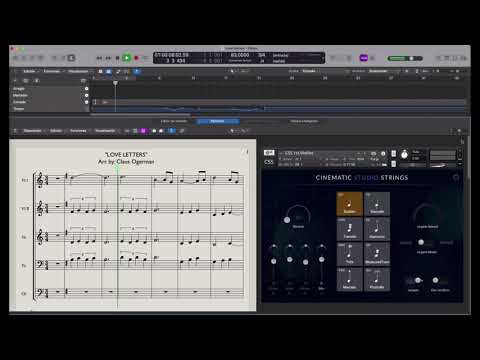Click the Rewind transport button
This screenshot has width=480, height=360.
click(x=99, y=58)
